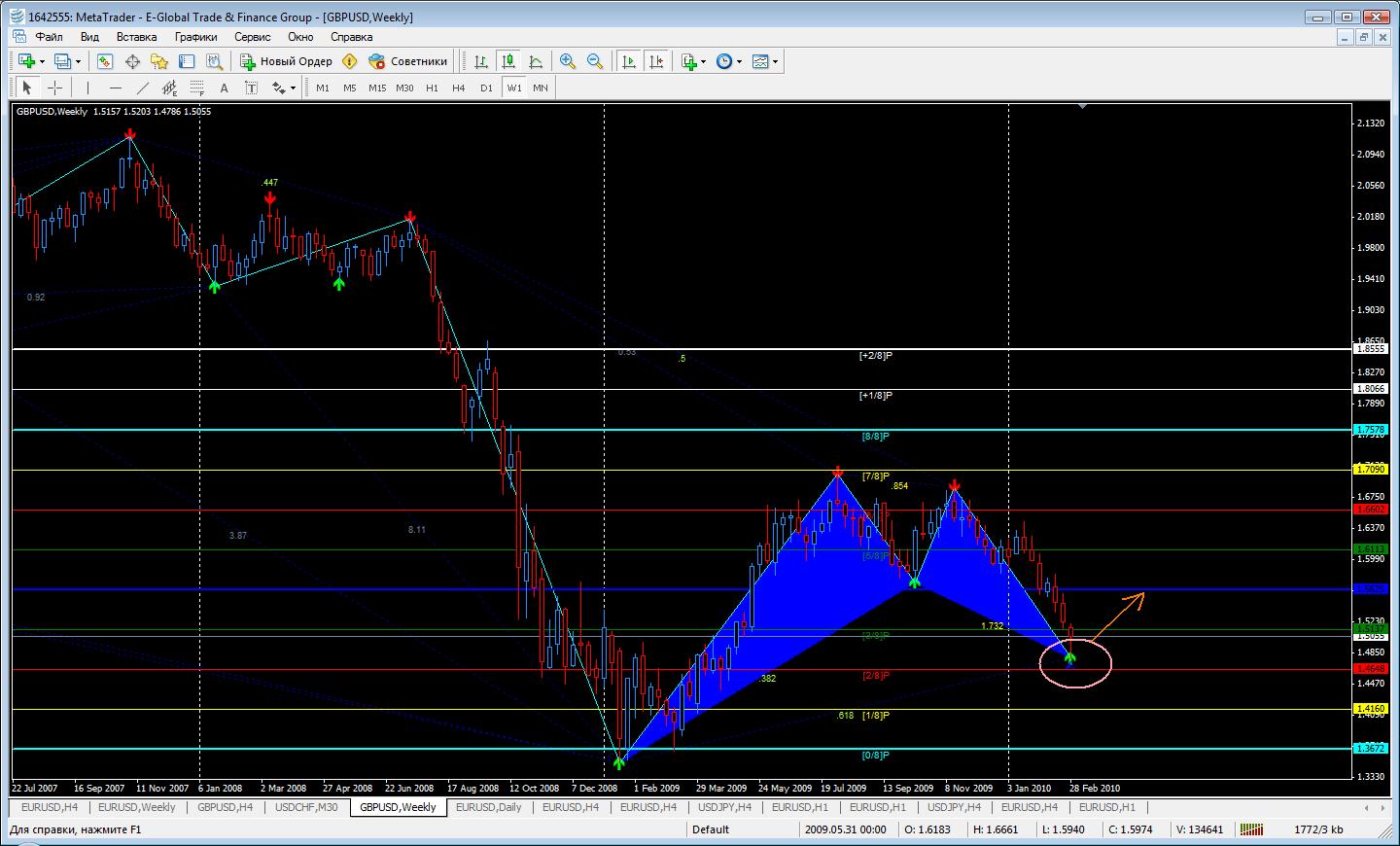Image resolution: width=1400 pixels, height=846 pixels.
Task: Switch the chart to line chart type
Action: (535, 61)
